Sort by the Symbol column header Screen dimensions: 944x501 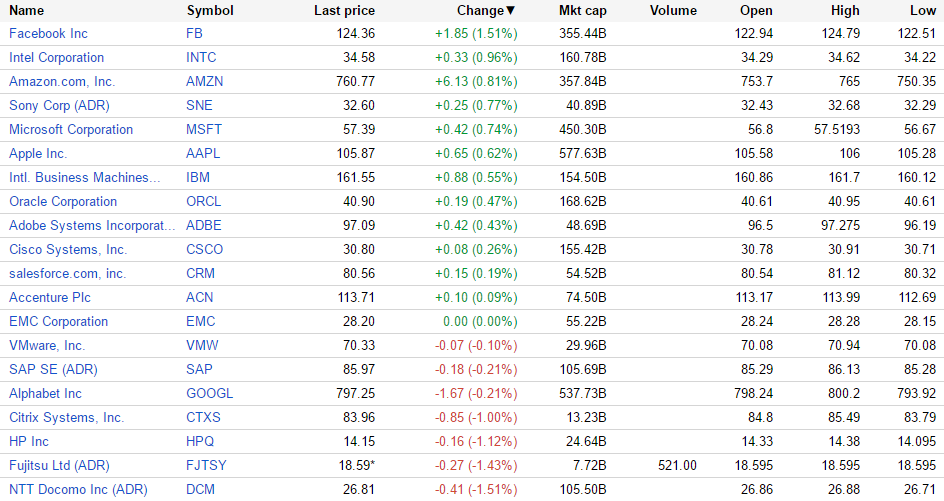tap(210, 10)
